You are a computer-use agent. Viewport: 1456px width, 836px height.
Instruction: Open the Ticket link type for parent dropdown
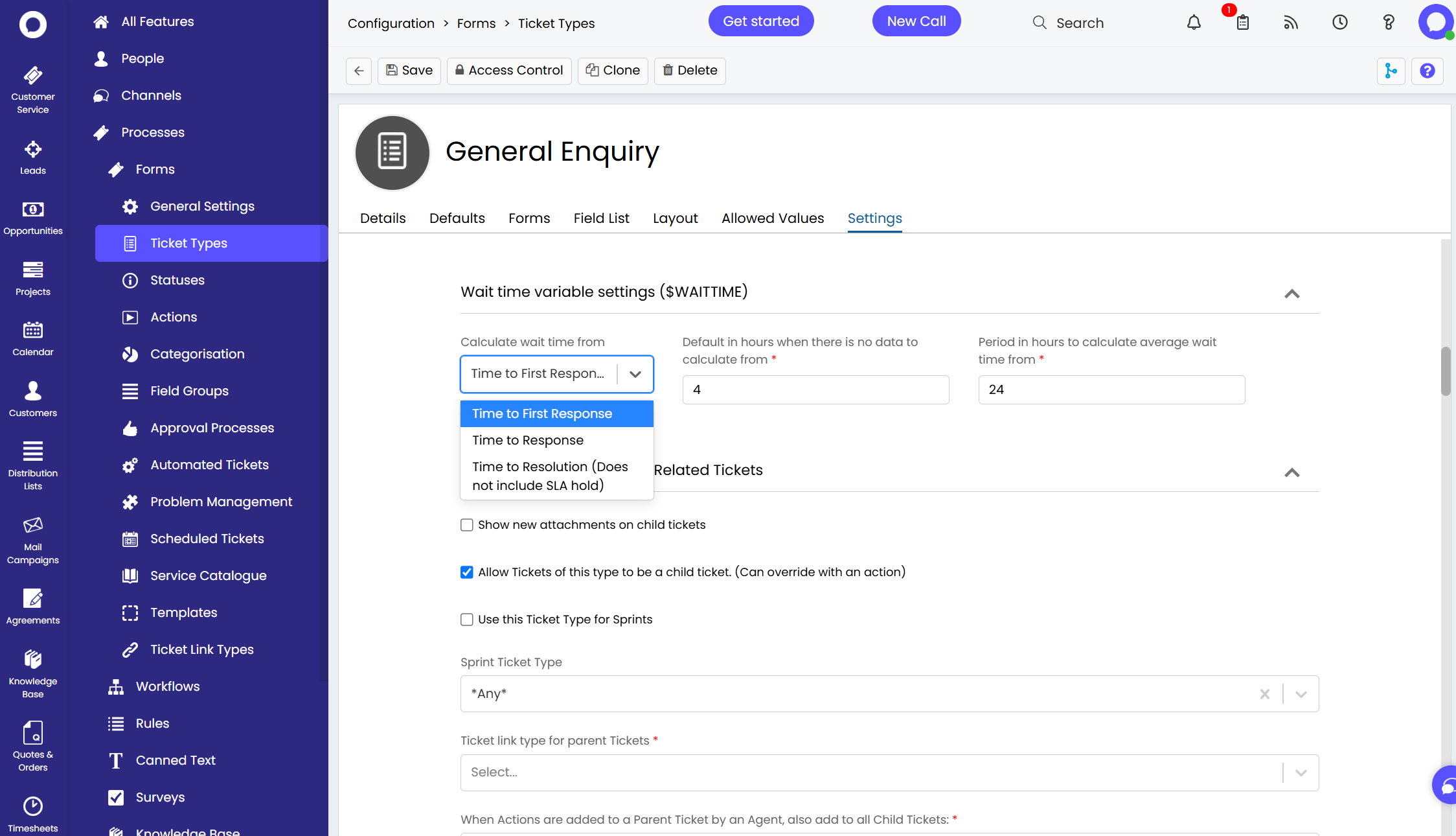[x=889, y=772]
